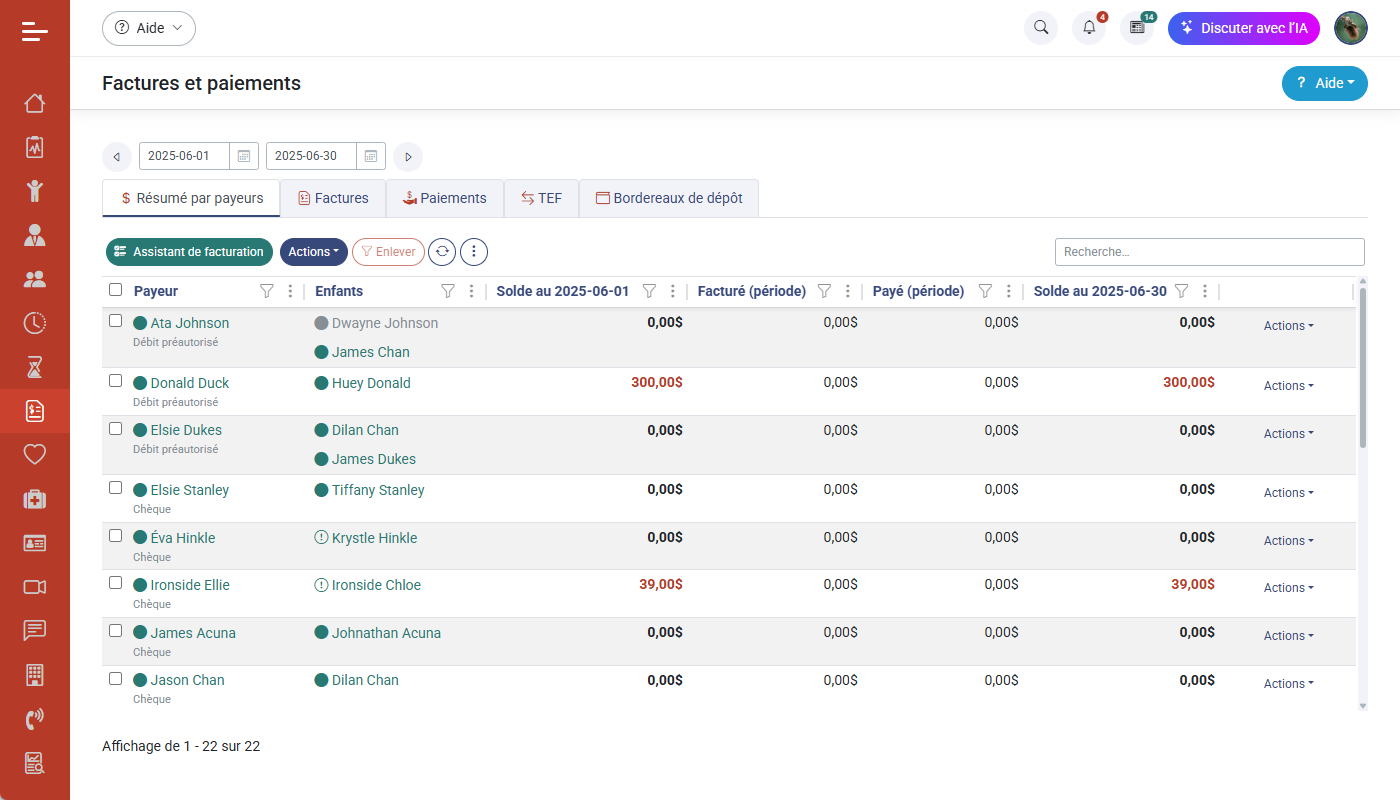Viewport: 1400px width, 800px height.
Task: Select the video camera icon in the sidebar
Action: 35,587
